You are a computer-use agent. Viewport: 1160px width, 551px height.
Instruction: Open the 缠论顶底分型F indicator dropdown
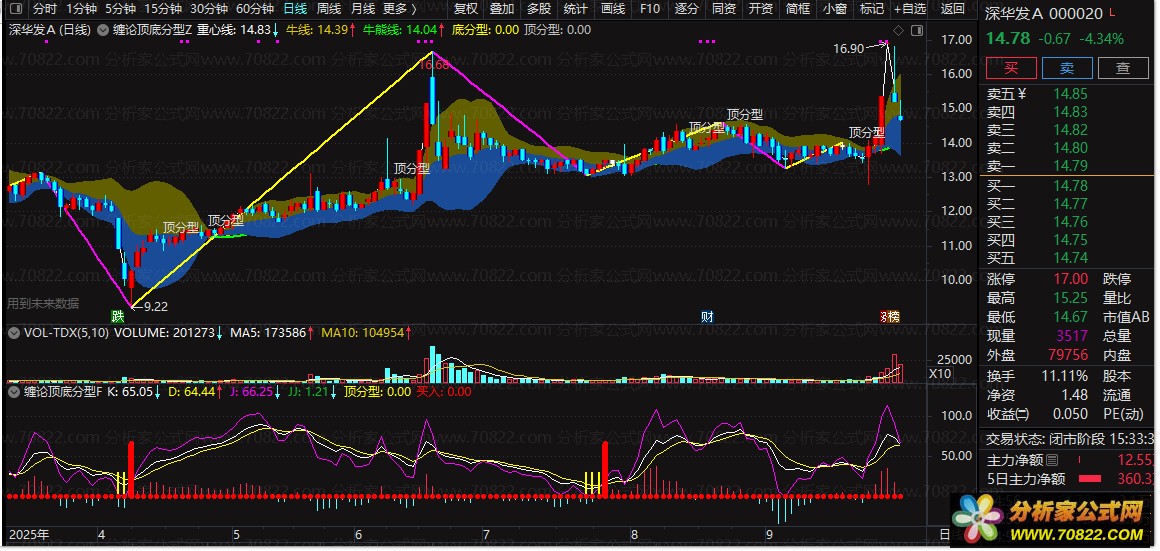click(14, 392)
